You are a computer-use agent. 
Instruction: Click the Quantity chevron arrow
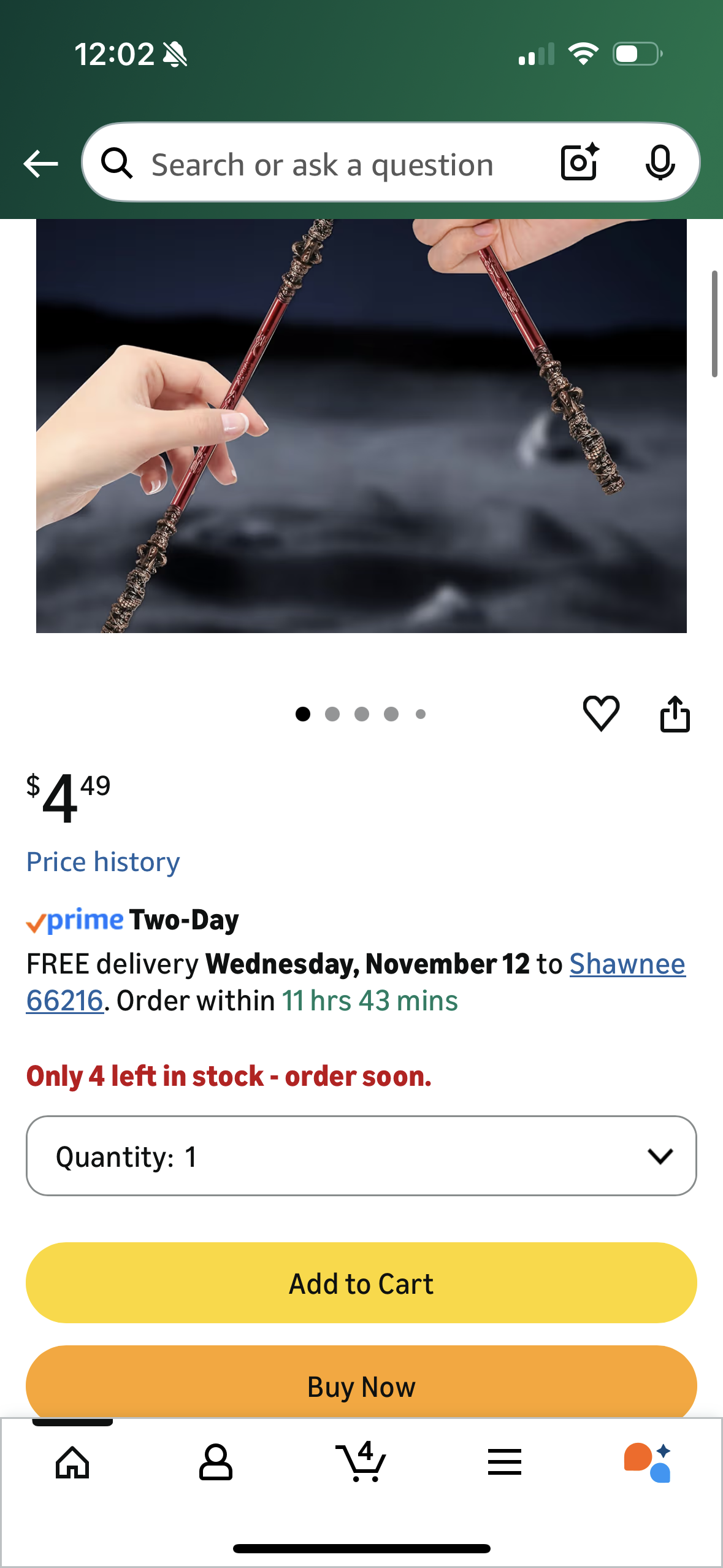tap(660, 1156)
